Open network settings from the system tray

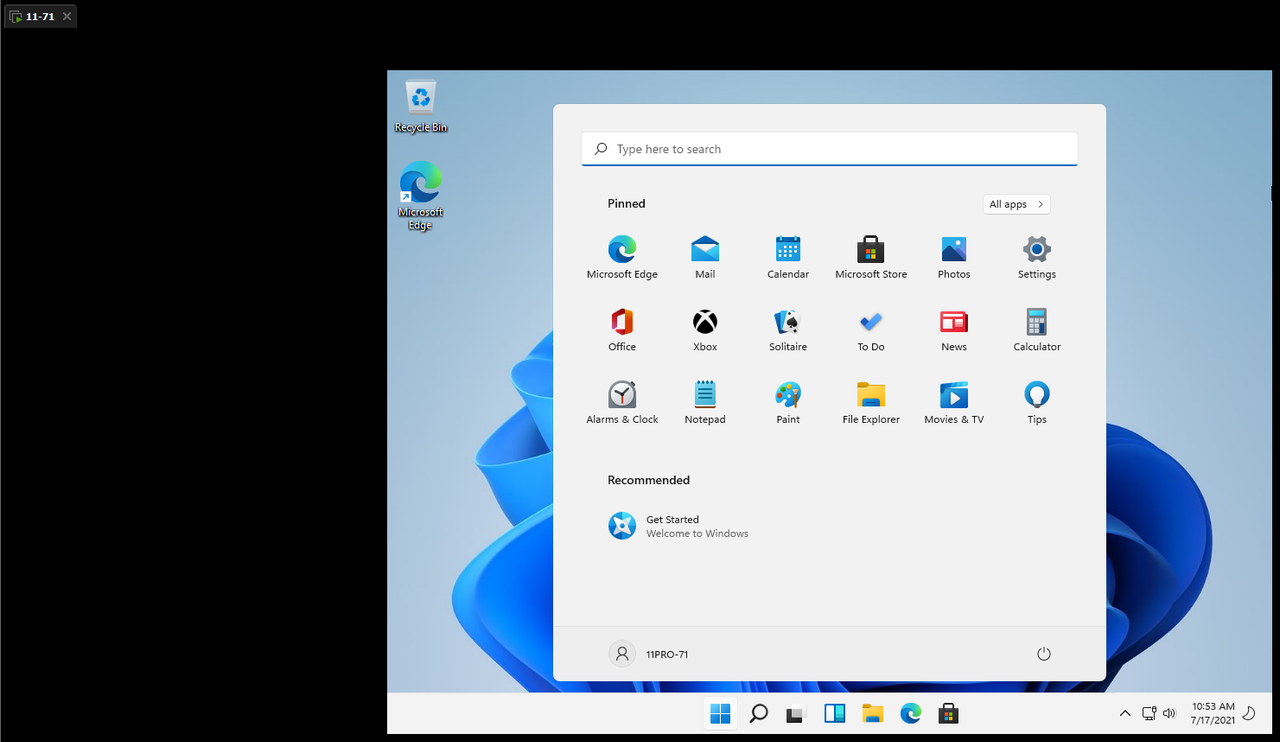point(1150,713)
